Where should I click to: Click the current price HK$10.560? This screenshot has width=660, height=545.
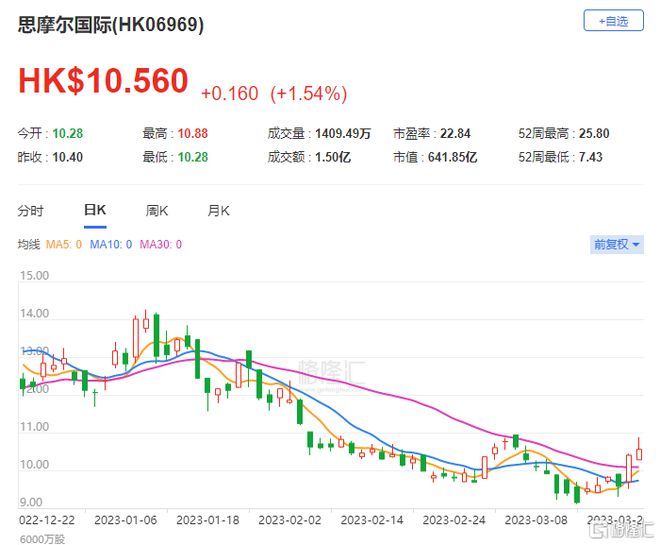[104, 82]
